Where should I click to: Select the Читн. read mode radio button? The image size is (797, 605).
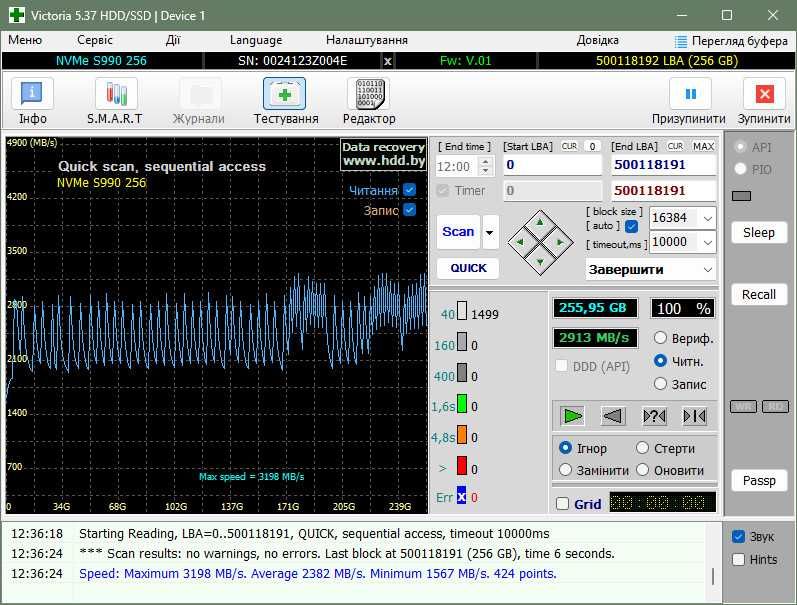pyautogui.click(x=660, y=360)
